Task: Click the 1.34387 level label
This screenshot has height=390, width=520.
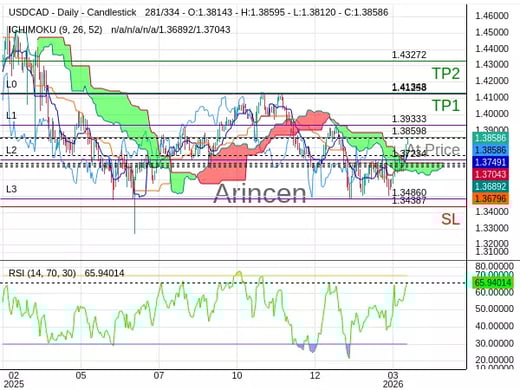Action: click(x=409, y=200)
